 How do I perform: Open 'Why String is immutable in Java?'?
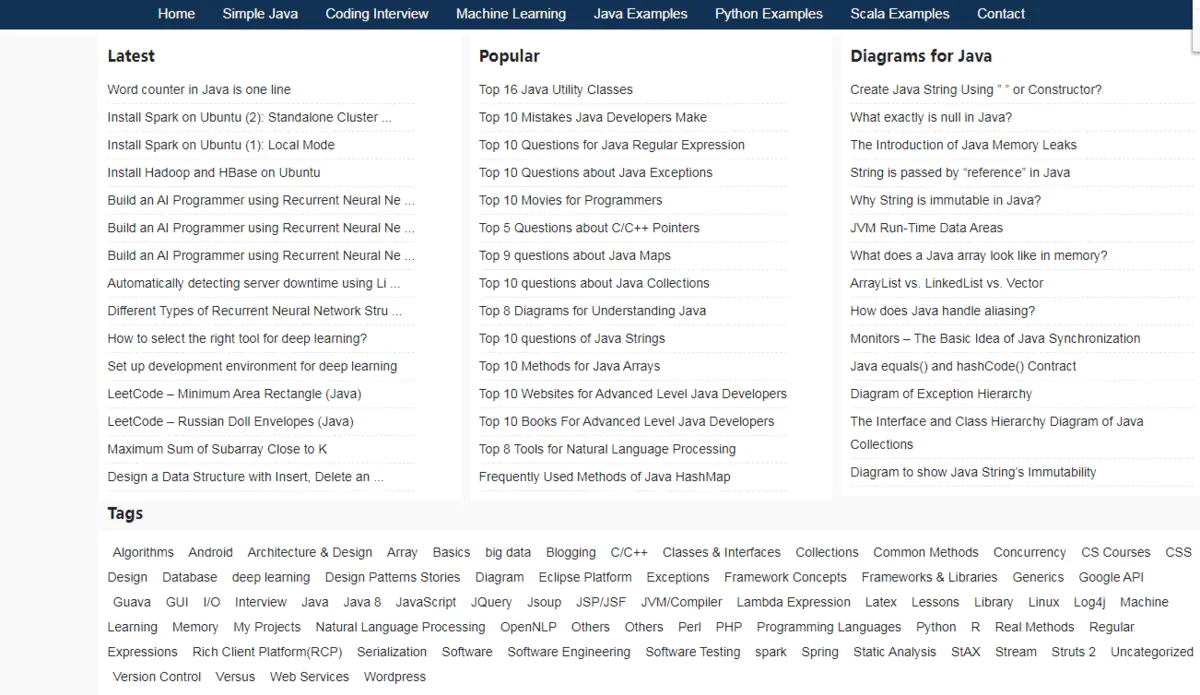945,200
